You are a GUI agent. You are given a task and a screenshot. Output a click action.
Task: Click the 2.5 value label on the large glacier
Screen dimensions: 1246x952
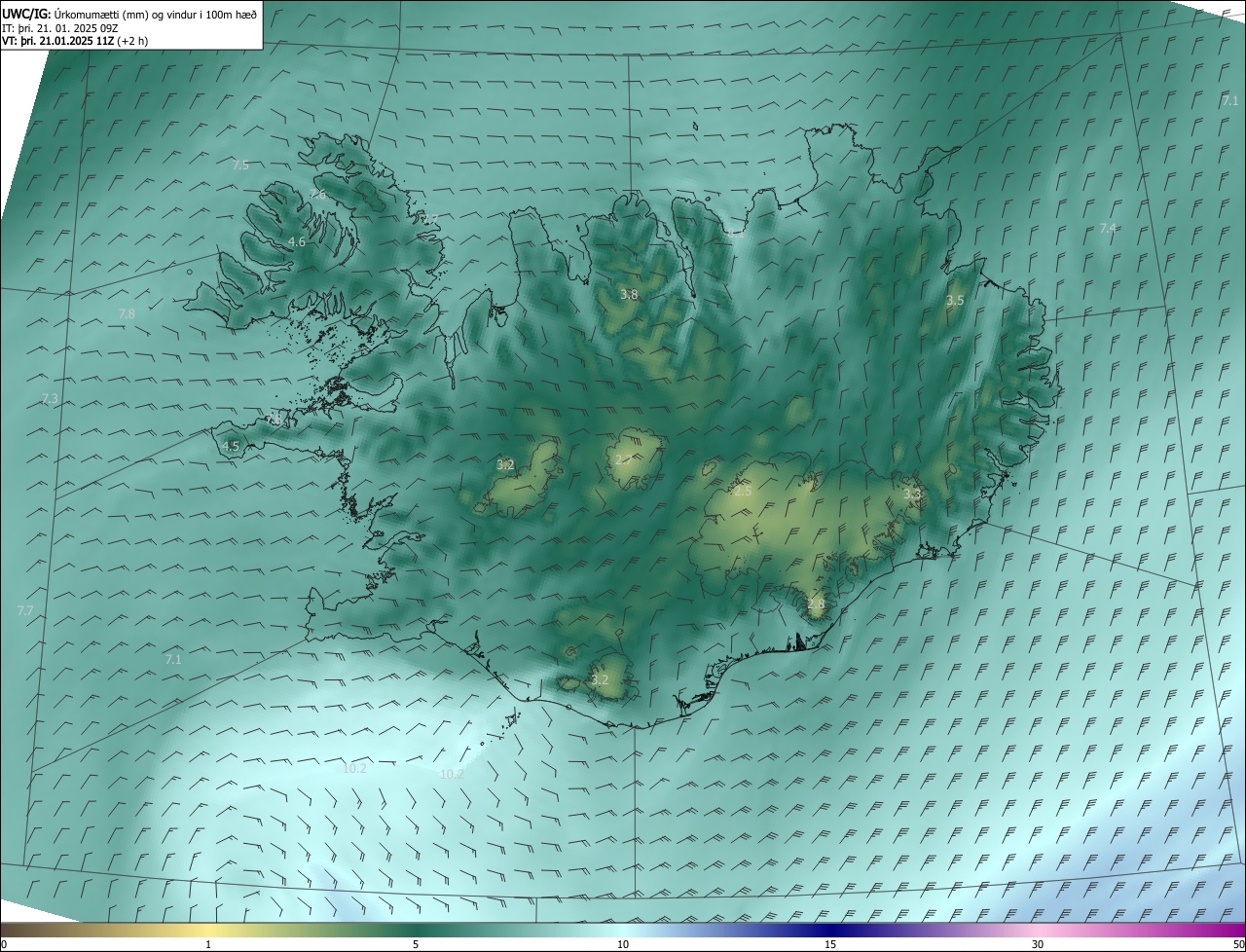click(x=743, y=492)
